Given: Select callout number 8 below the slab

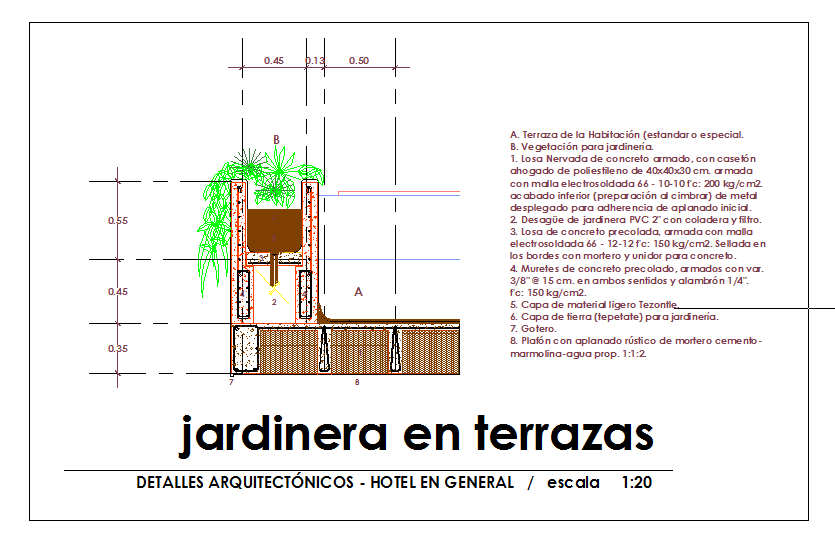Looking at the screenshot, I should coord(356,382).
